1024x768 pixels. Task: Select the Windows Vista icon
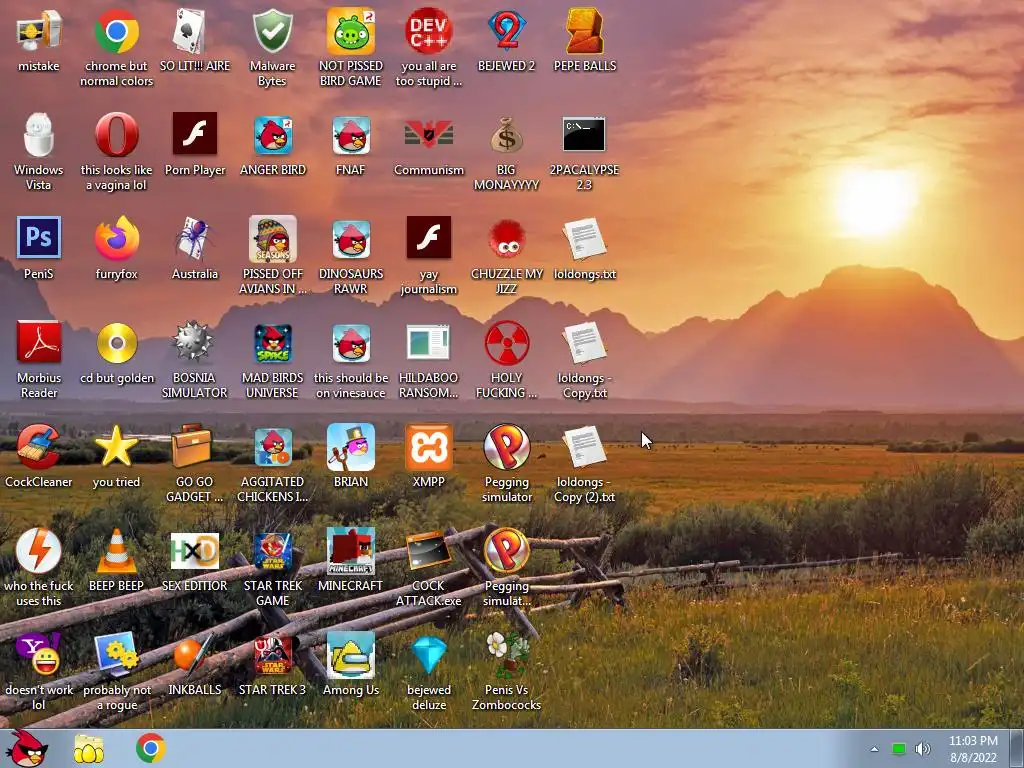(39, 135)
